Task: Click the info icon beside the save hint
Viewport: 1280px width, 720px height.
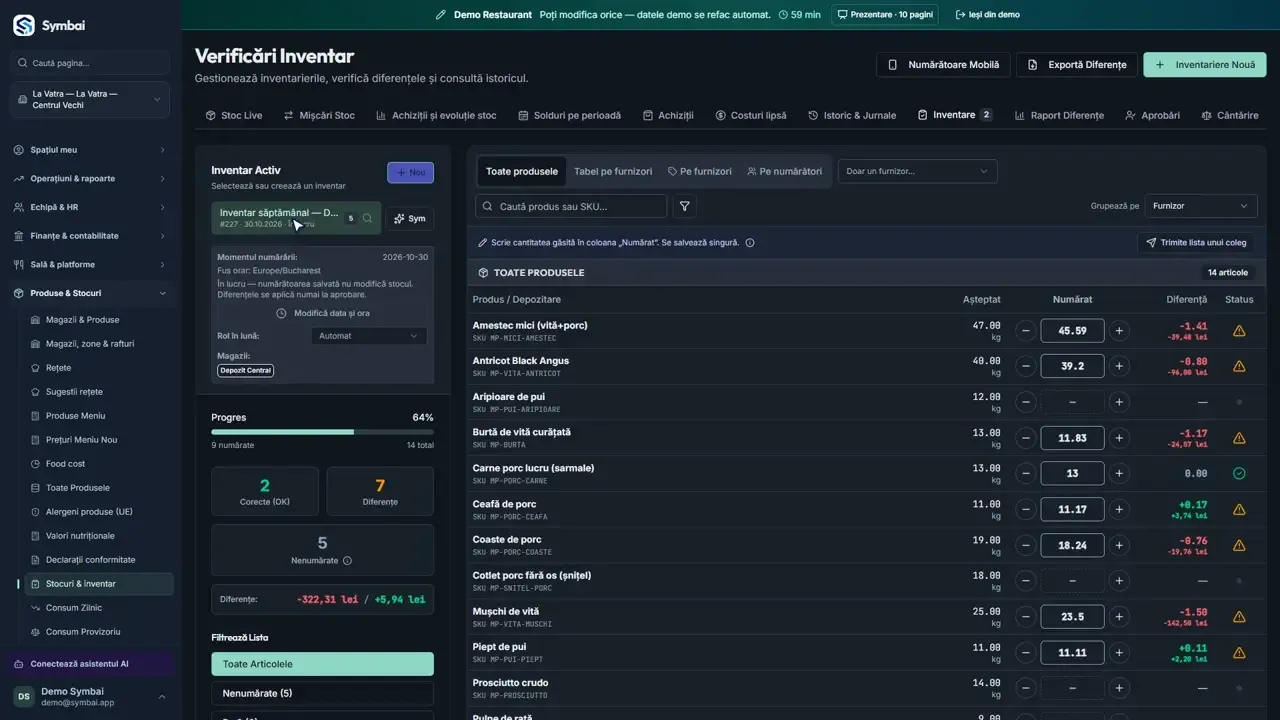Action: coord(750,243)
